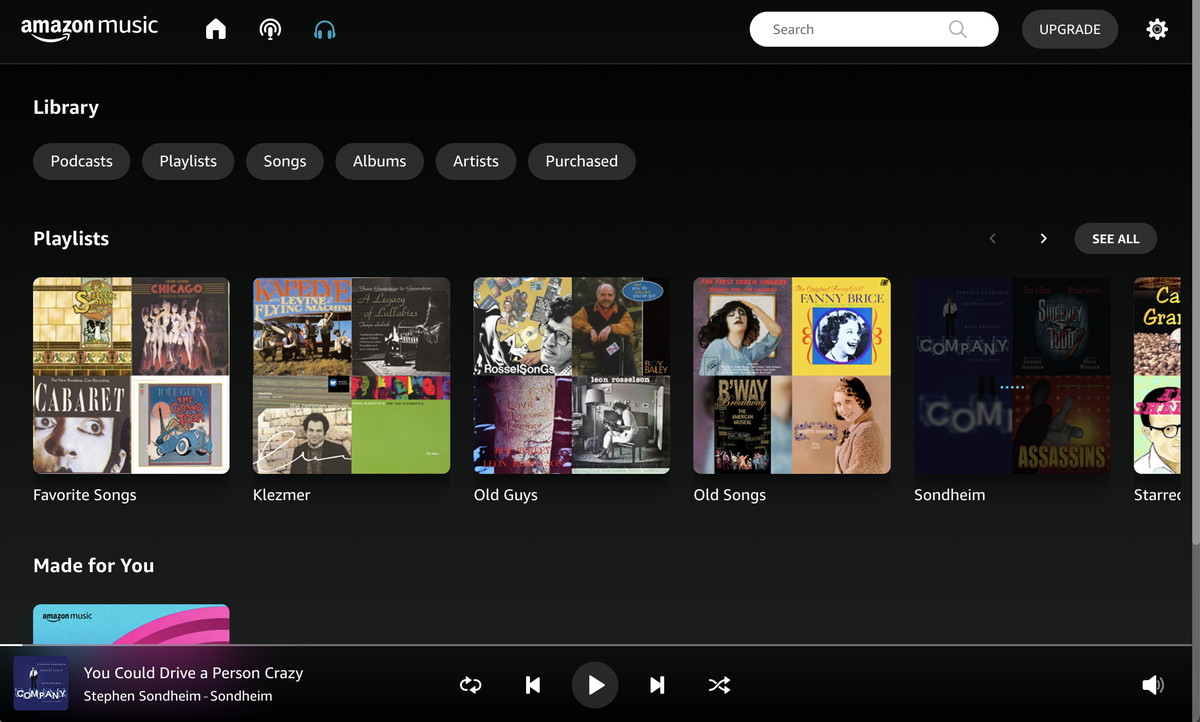Open the partially visible Starred playlist cover
1200x722 pixels.
pyautogui.click(x=1157, y=375)
